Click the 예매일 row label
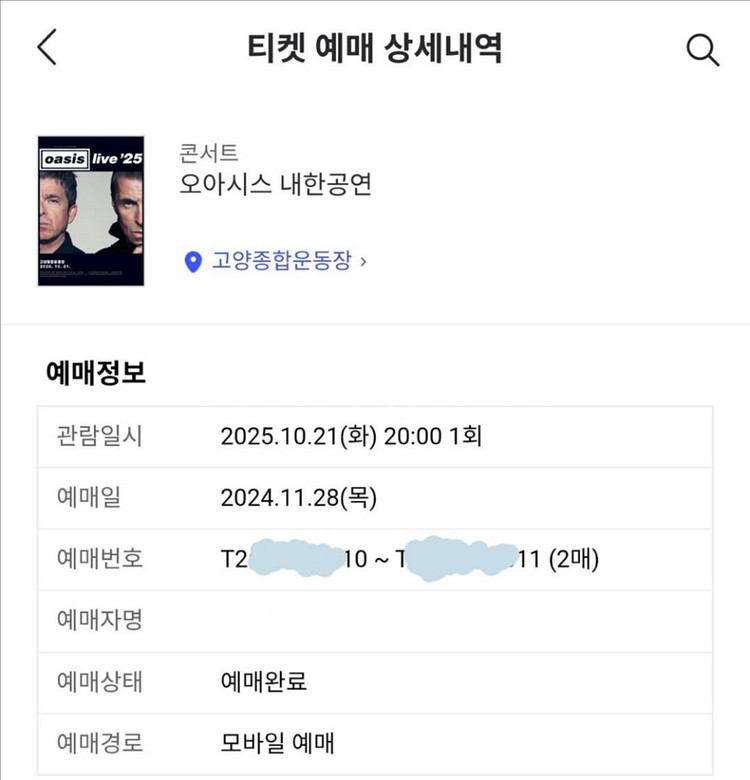This screenshot has width=750, height=780. click(x=89, y=498)
